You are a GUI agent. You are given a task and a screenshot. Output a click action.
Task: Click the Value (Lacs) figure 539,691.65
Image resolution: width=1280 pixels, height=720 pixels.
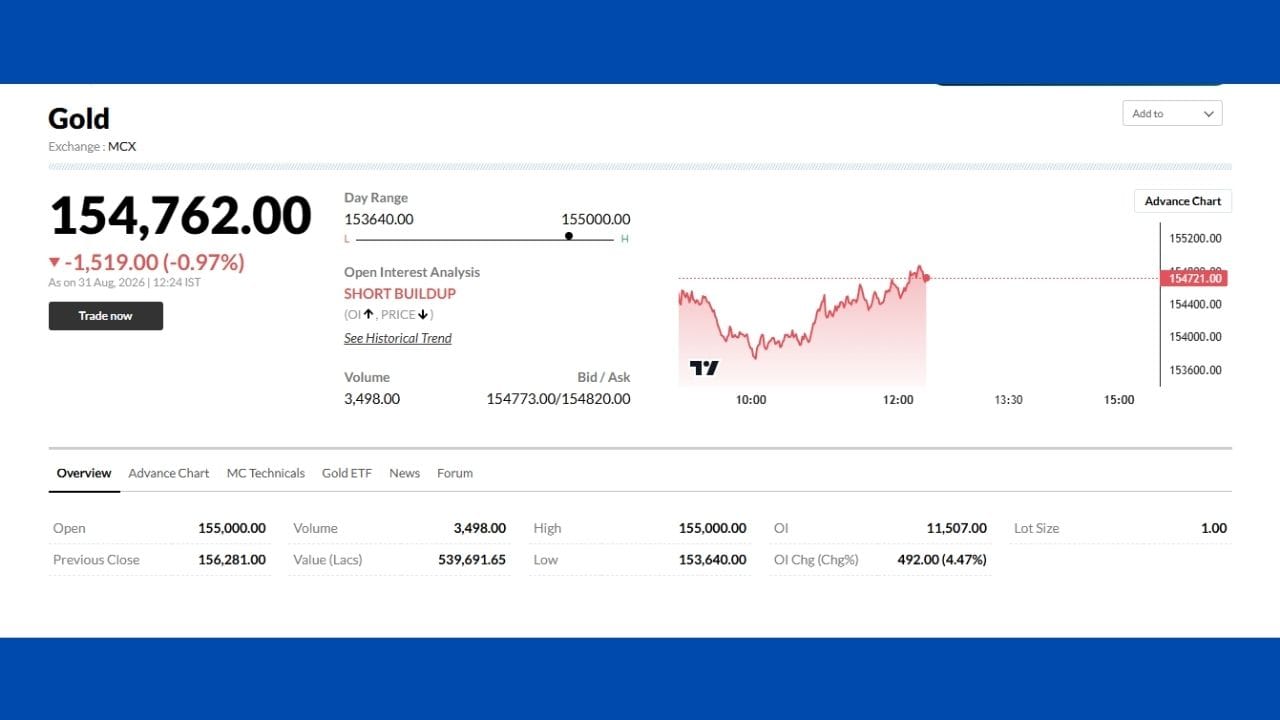tap(472, 560)
